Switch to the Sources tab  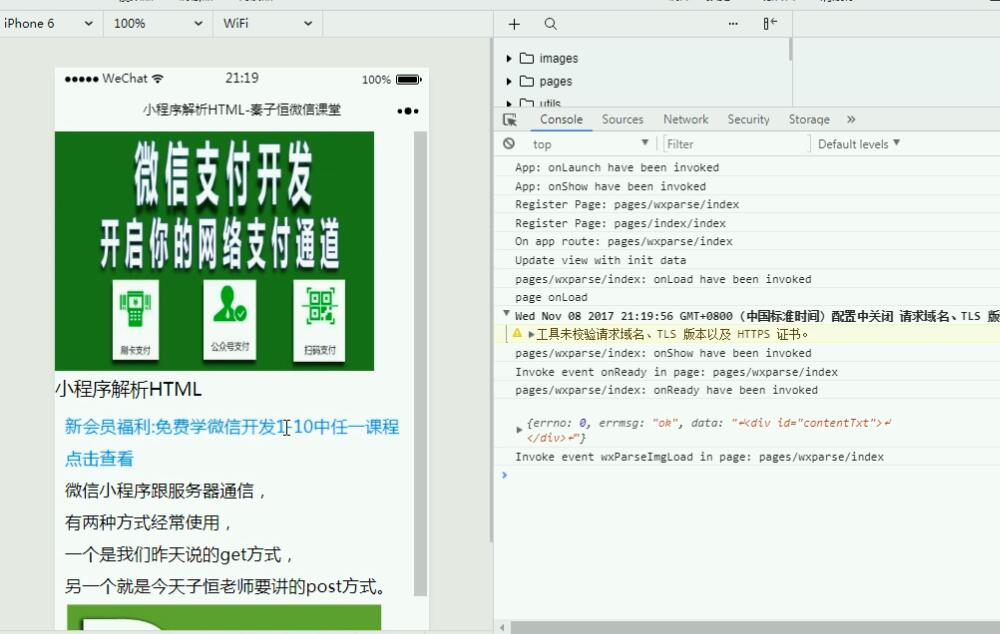[x=622, y=119]
